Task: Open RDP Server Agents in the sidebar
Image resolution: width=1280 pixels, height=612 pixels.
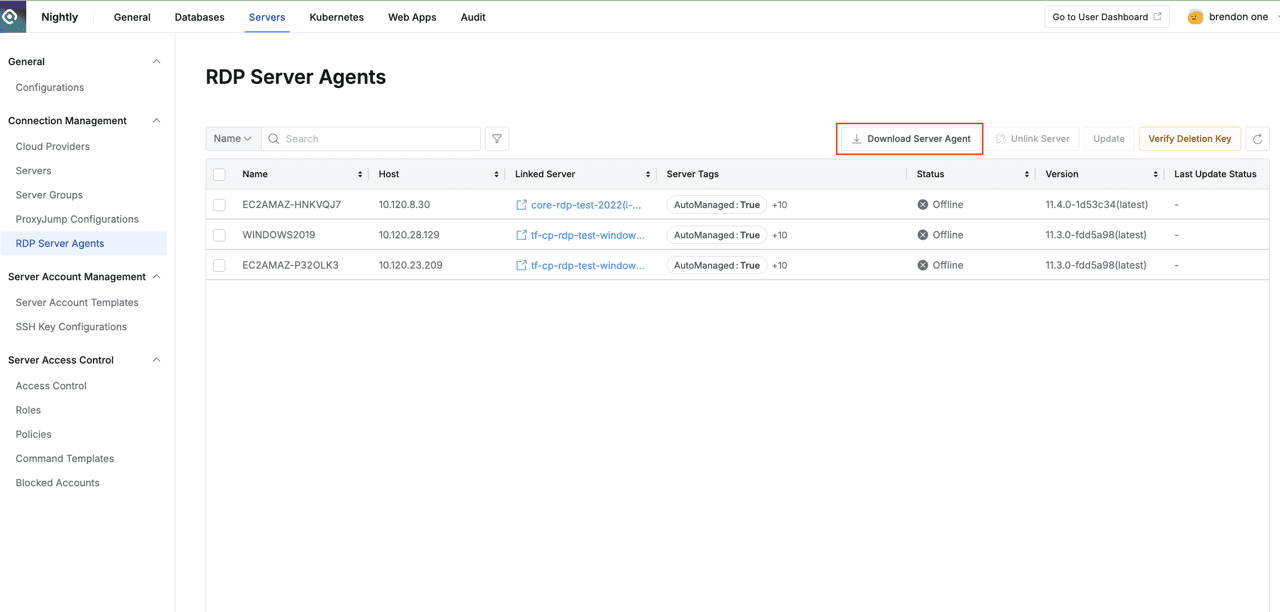Action: click(x=61, y=243)
